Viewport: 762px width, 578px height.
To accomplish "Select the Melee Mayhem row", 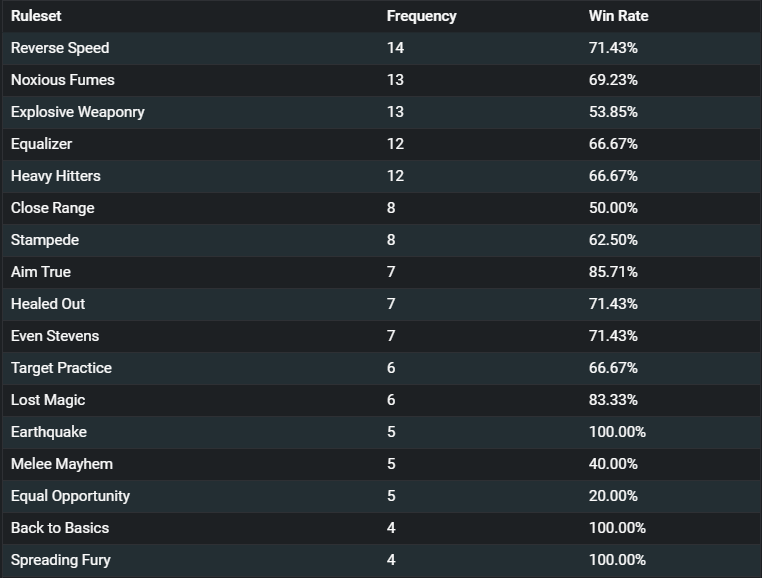I will (382, 464).
